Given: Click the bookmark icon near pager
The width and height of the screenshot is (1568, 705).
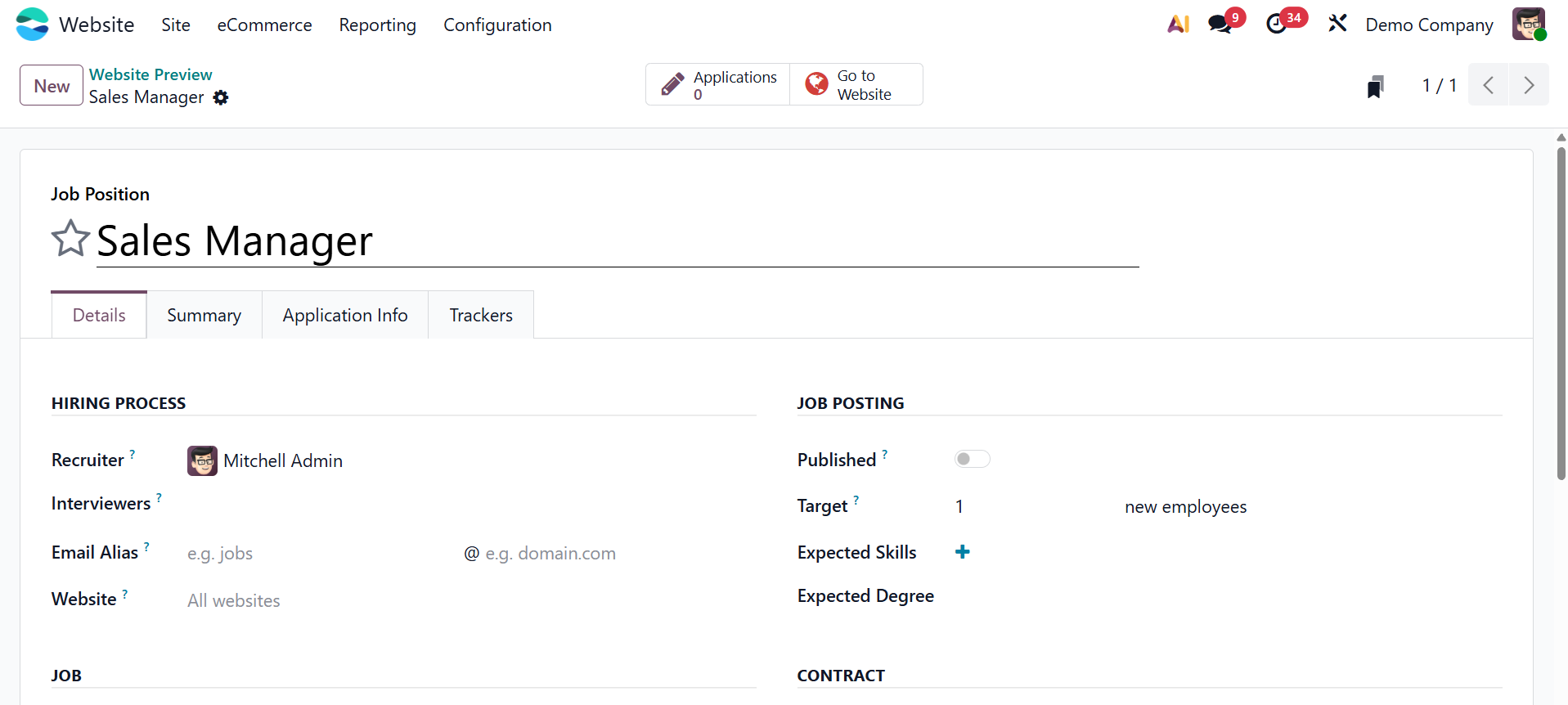Looking at the screenshot, I should (x=1375, y=86).
